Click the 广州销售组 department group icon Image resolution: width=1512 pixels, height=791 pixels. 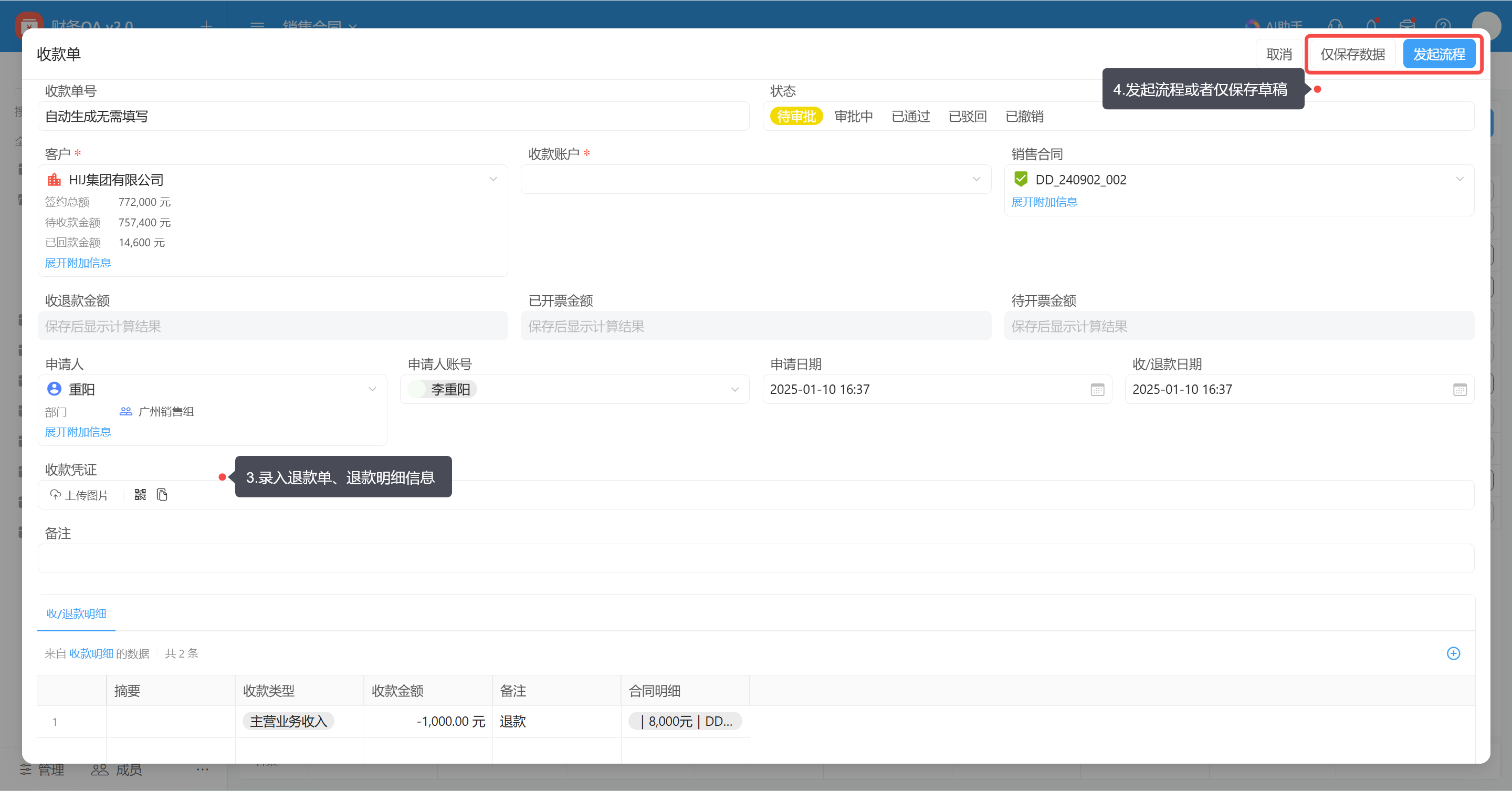(x=125, y=411)
